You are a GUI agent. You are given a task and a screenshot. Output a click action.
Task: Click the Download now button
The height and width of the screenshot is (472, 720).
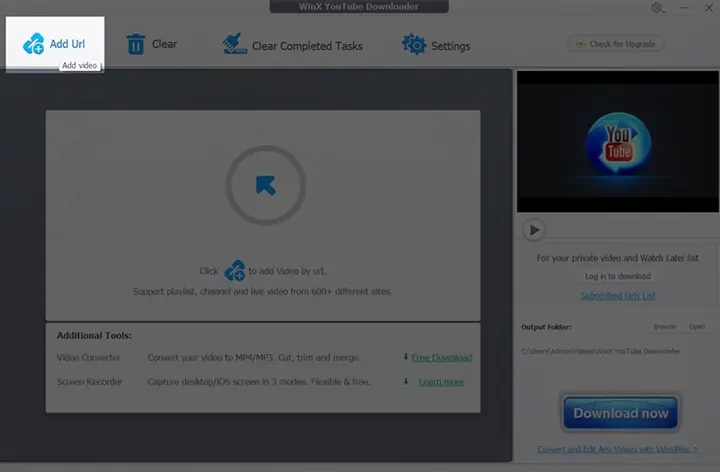tap(620, 413)
